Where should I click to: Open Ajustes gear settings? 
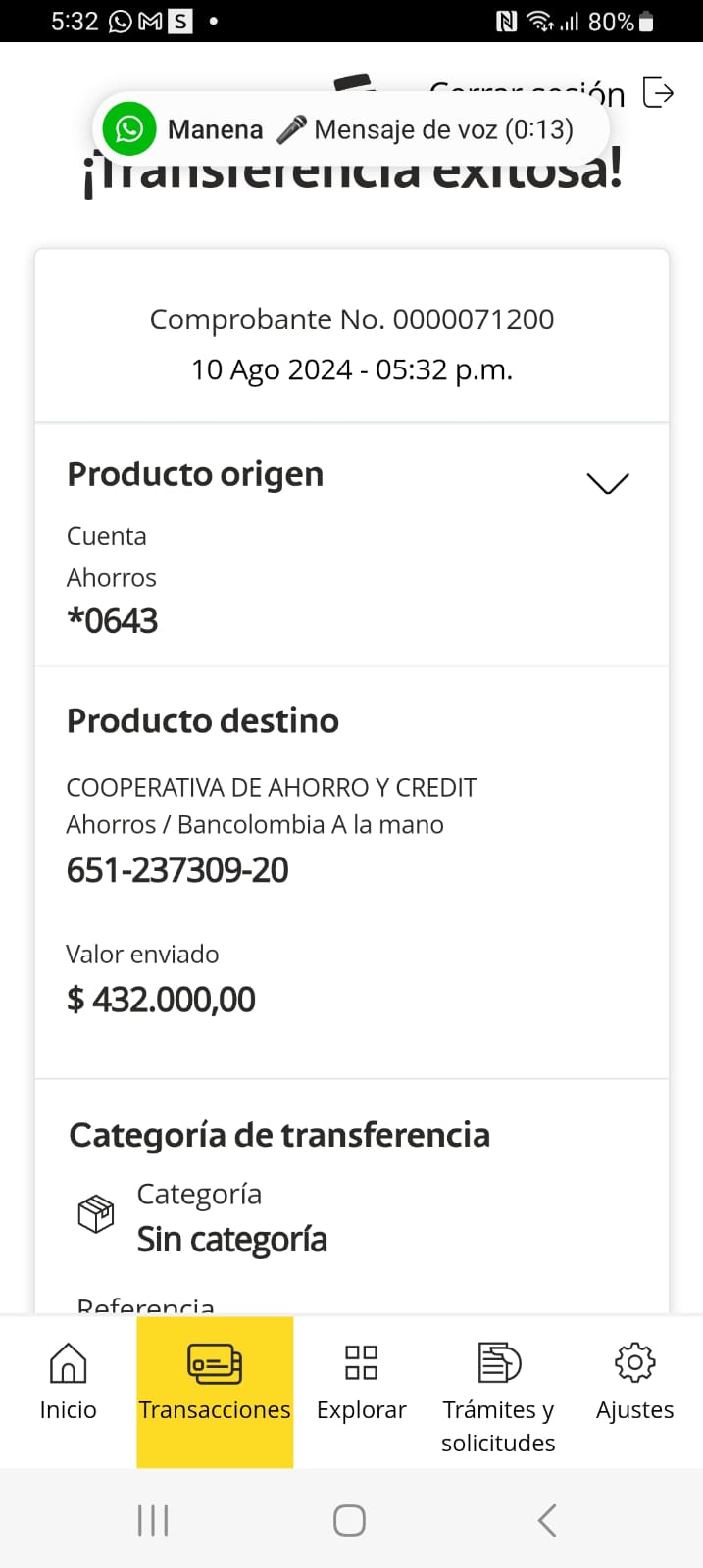(634, 1362)
